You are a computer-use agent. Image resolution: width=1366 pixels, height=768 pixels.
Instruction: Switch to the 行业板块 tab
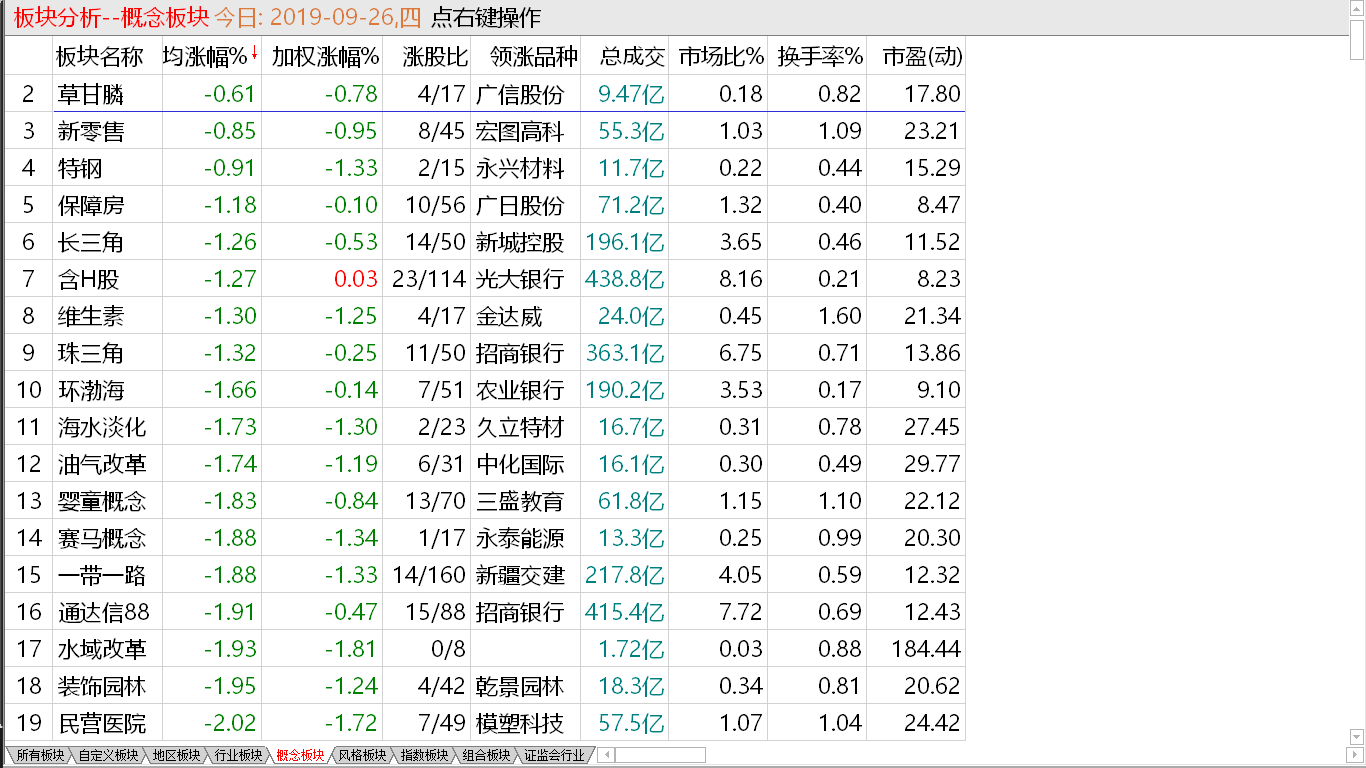click(x=238, y=755)
